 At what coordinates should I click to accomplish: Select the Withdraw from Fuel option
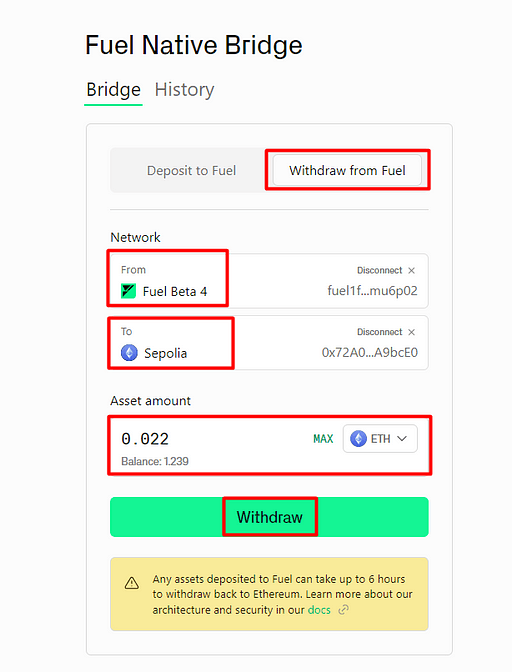[347, 171]
